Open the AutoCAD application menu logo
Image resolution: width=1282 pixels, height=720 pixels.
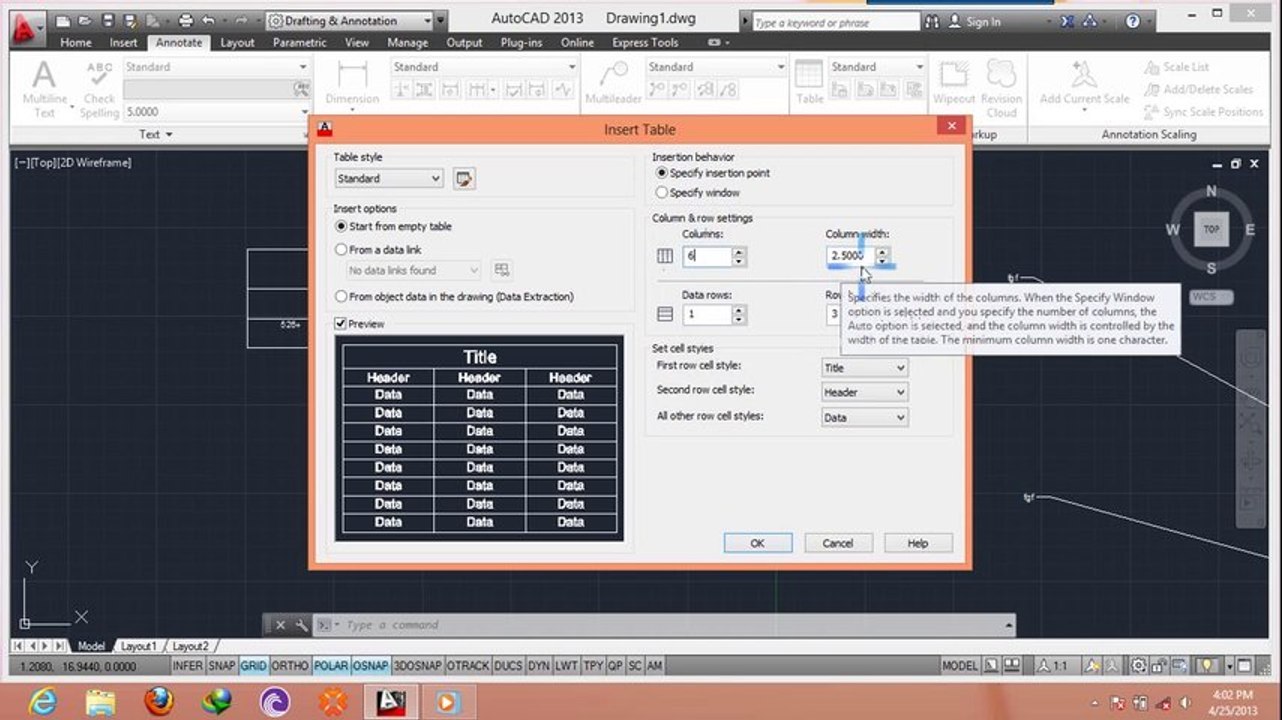24,28
